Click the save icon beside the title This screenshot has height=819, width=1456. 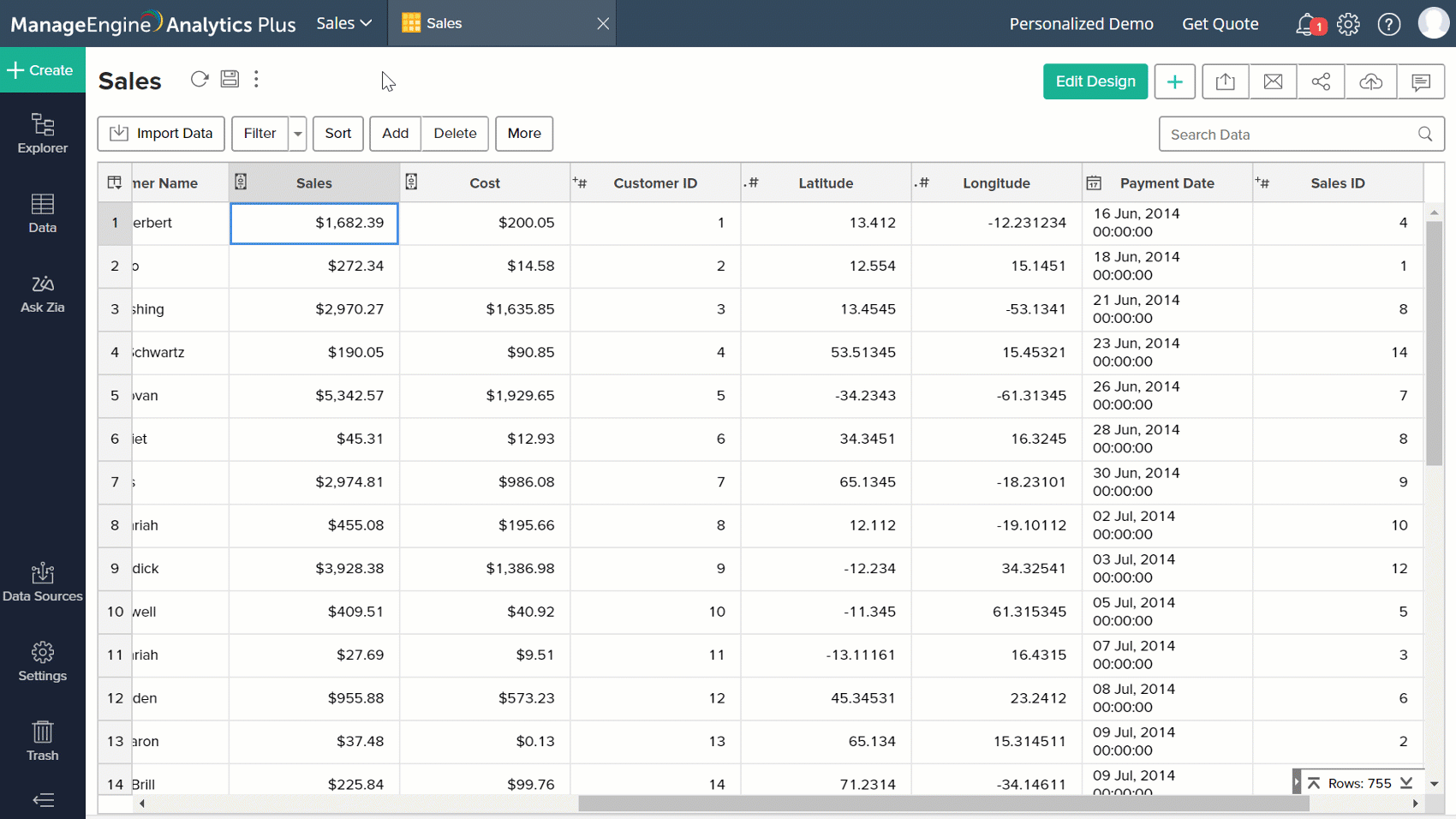(230, 80)
